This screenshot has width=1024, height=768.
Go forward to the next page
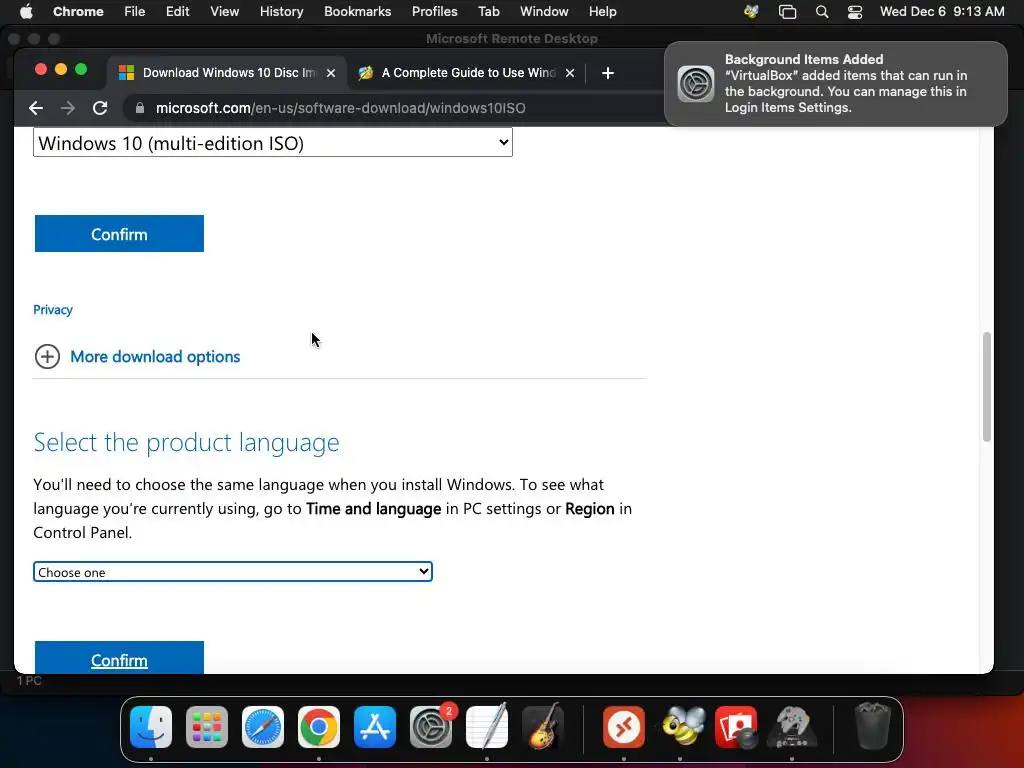(x=68, y=108)
